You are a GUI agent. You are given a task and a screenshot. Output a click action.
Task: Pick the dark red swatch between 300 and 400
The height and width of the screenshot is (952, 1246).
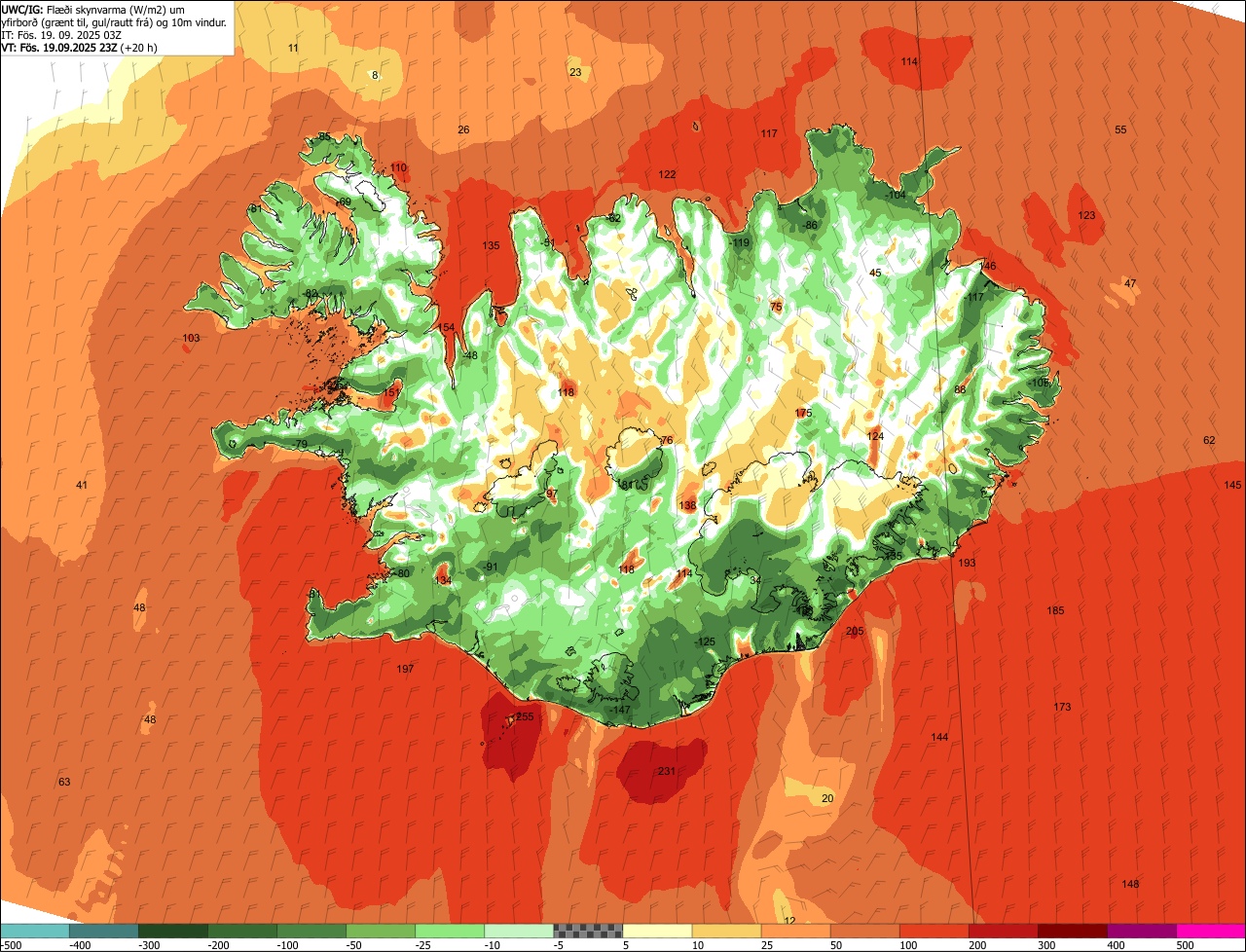point(1072,931)
